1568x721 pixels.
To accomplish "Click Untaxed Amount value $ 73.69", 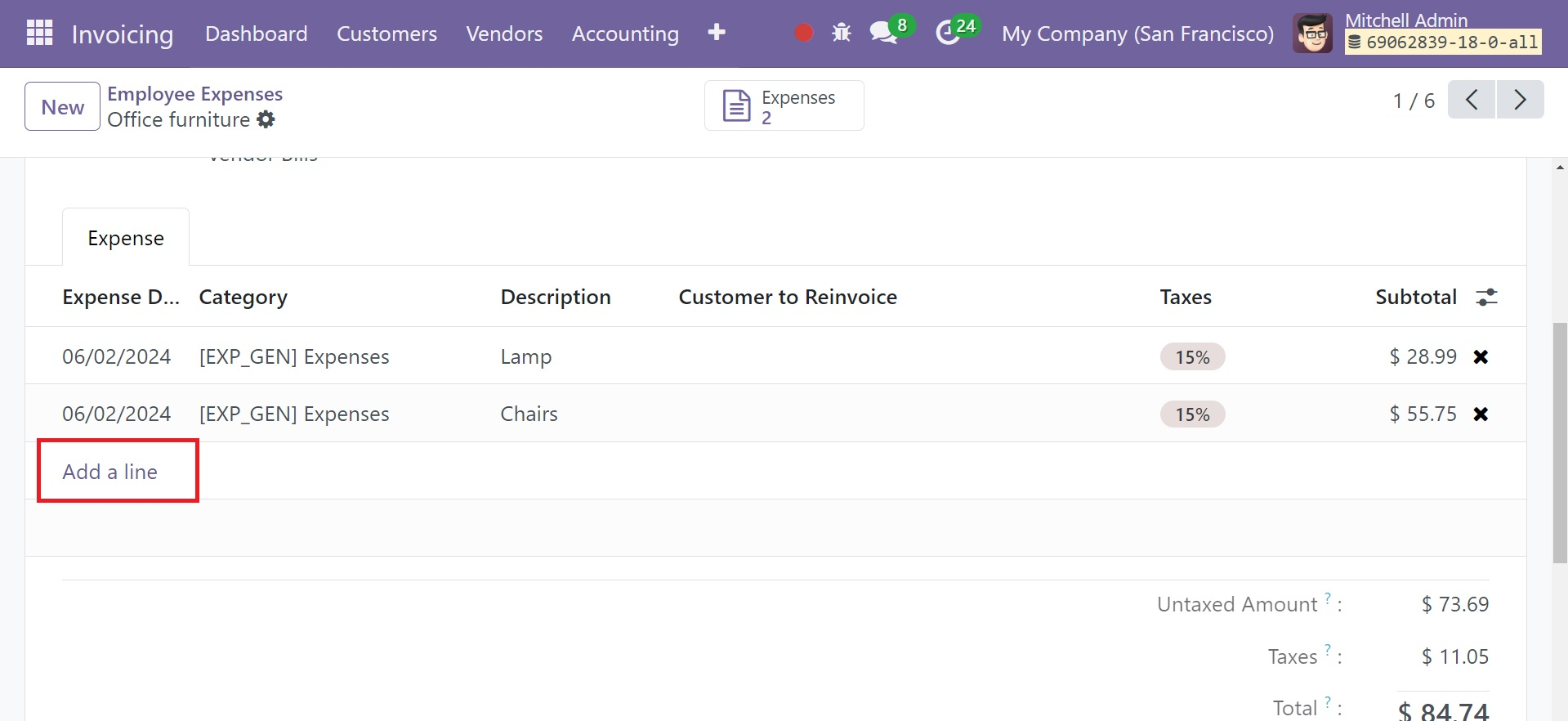I will (1455, 604).
